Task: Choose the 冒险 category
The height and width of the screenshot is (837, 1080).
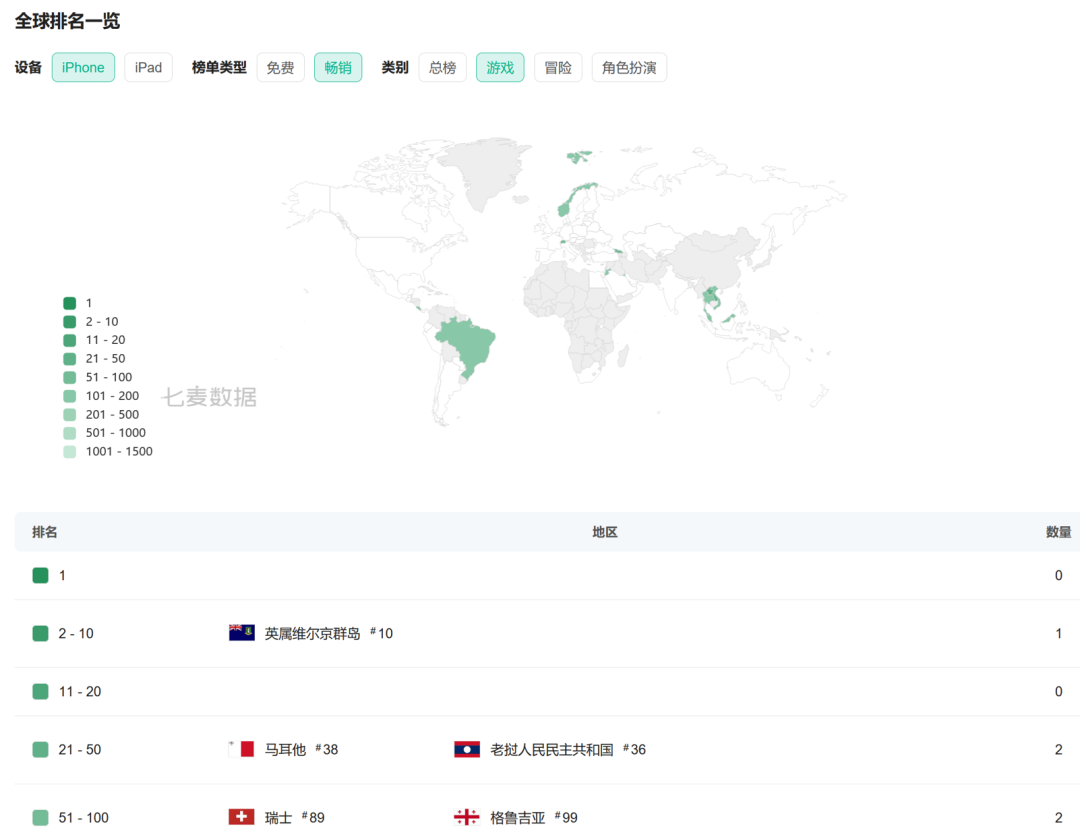Action: [558, 68]
